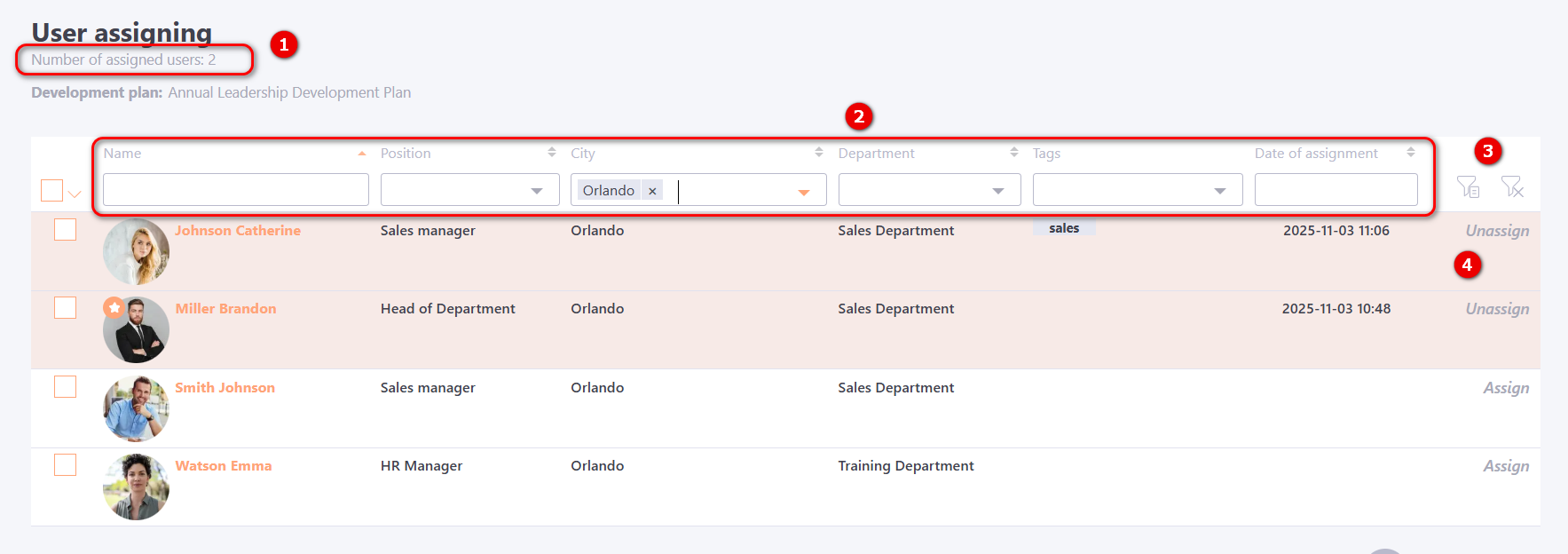Viewport: 1568px width, 554px height.
Task: Click the clear filters icon
Action: 1512,187
